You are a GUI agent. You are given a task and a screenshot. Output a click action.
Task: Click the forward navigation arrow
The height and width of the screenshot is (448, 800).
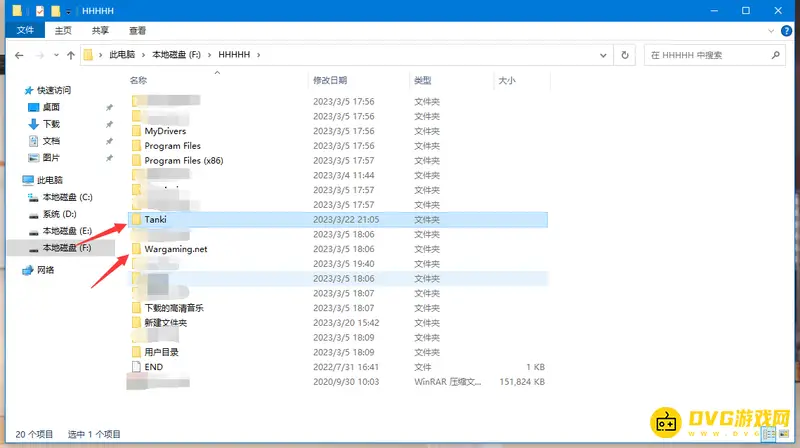(x=40, y=55)
